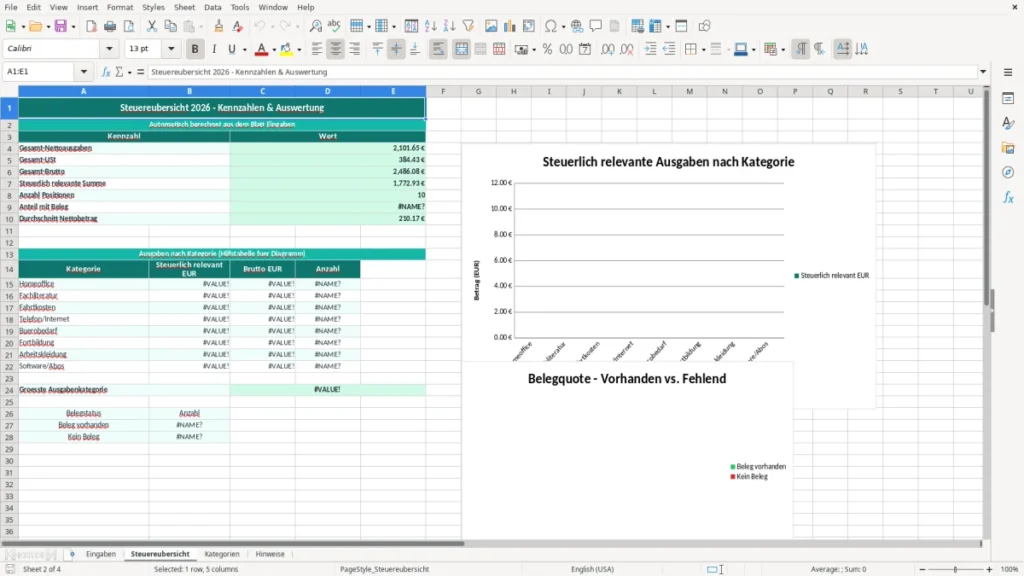1024x576 pixels.
Task: Insert a comment with the speech bubble icon
Action: click(x=596, y=26)
